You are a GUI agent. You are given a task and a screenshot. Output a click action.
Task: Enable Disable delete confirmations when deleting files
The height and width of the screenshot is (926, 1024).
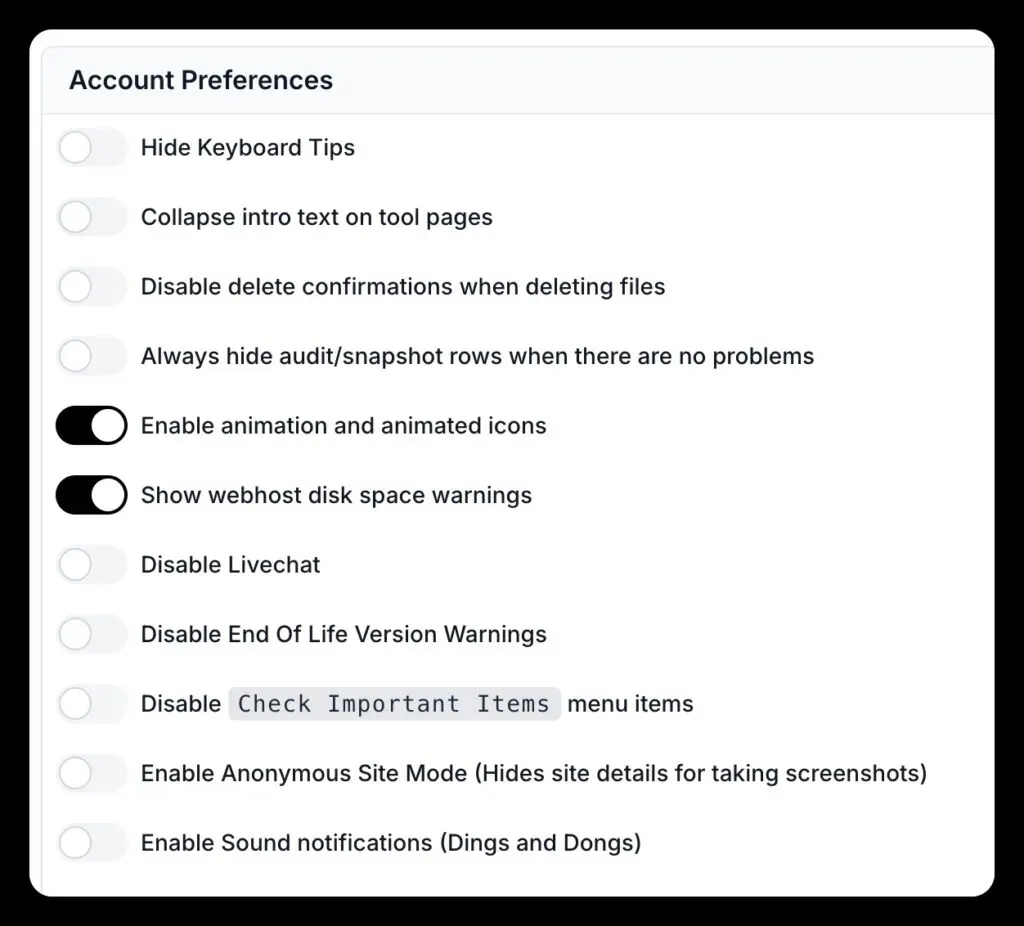pyautogui.click(x=91, y=286)
